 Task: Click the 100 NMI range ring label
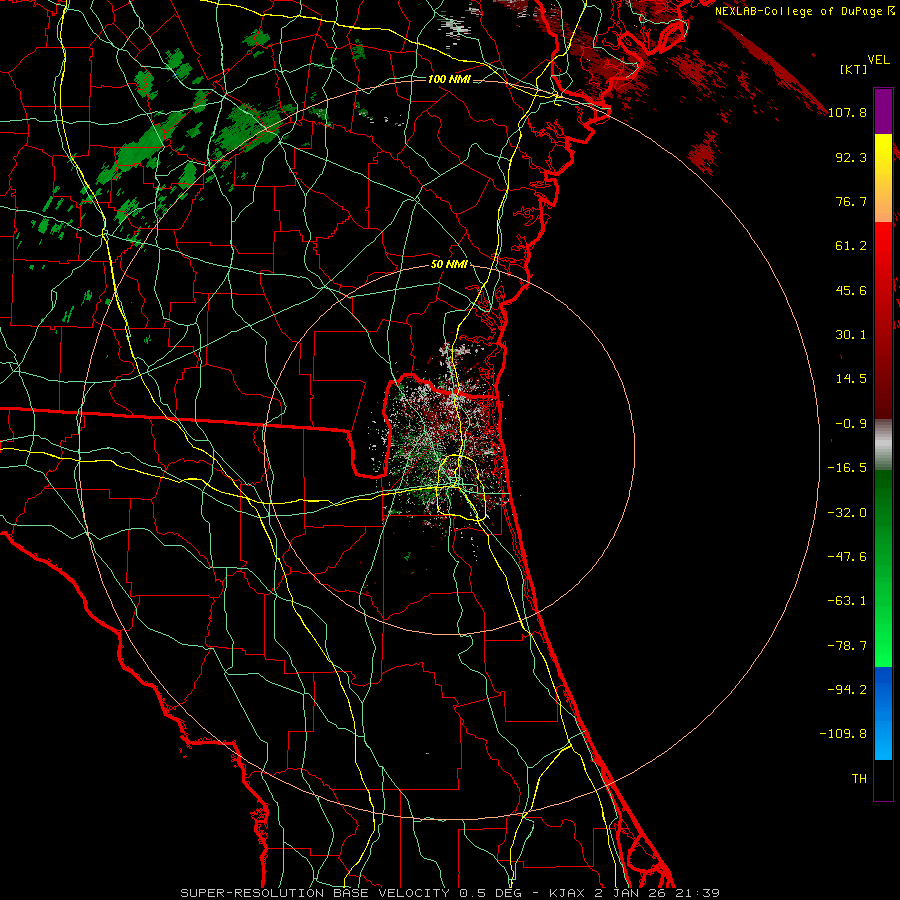pos(449,79)
